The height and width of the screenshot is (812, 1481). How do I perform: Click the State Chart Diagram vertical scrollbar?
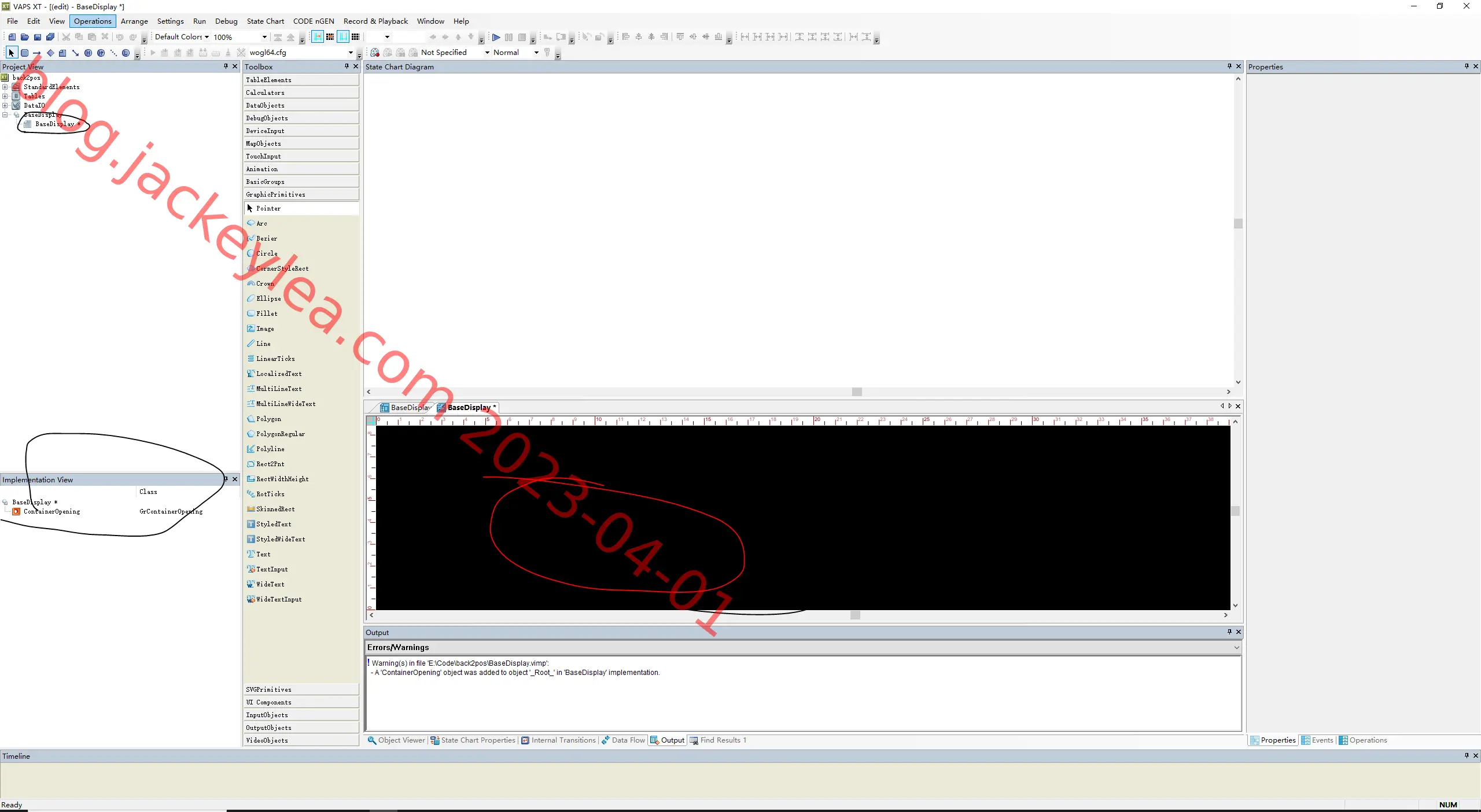1238,230
